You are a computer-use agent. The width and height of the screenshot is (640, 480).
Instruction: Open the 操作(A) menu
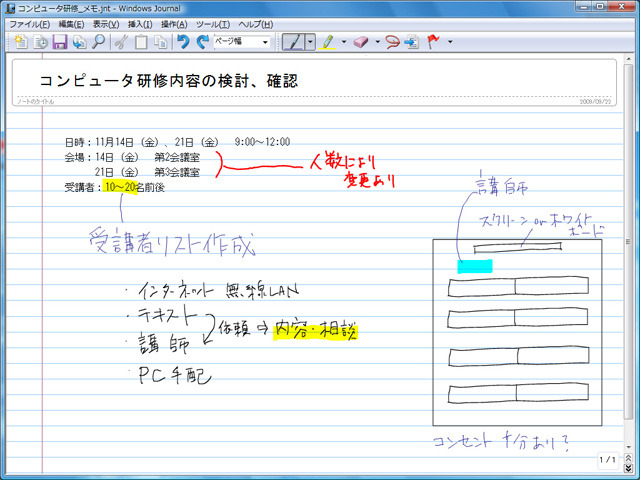click(x=174, y=24)
